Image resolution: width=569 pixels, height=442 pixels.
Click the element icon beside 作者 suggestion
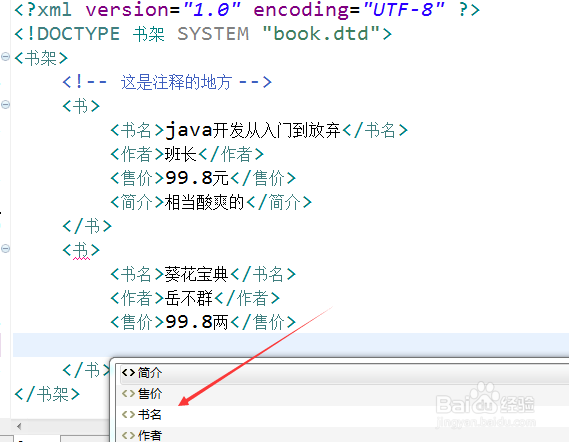128,435
